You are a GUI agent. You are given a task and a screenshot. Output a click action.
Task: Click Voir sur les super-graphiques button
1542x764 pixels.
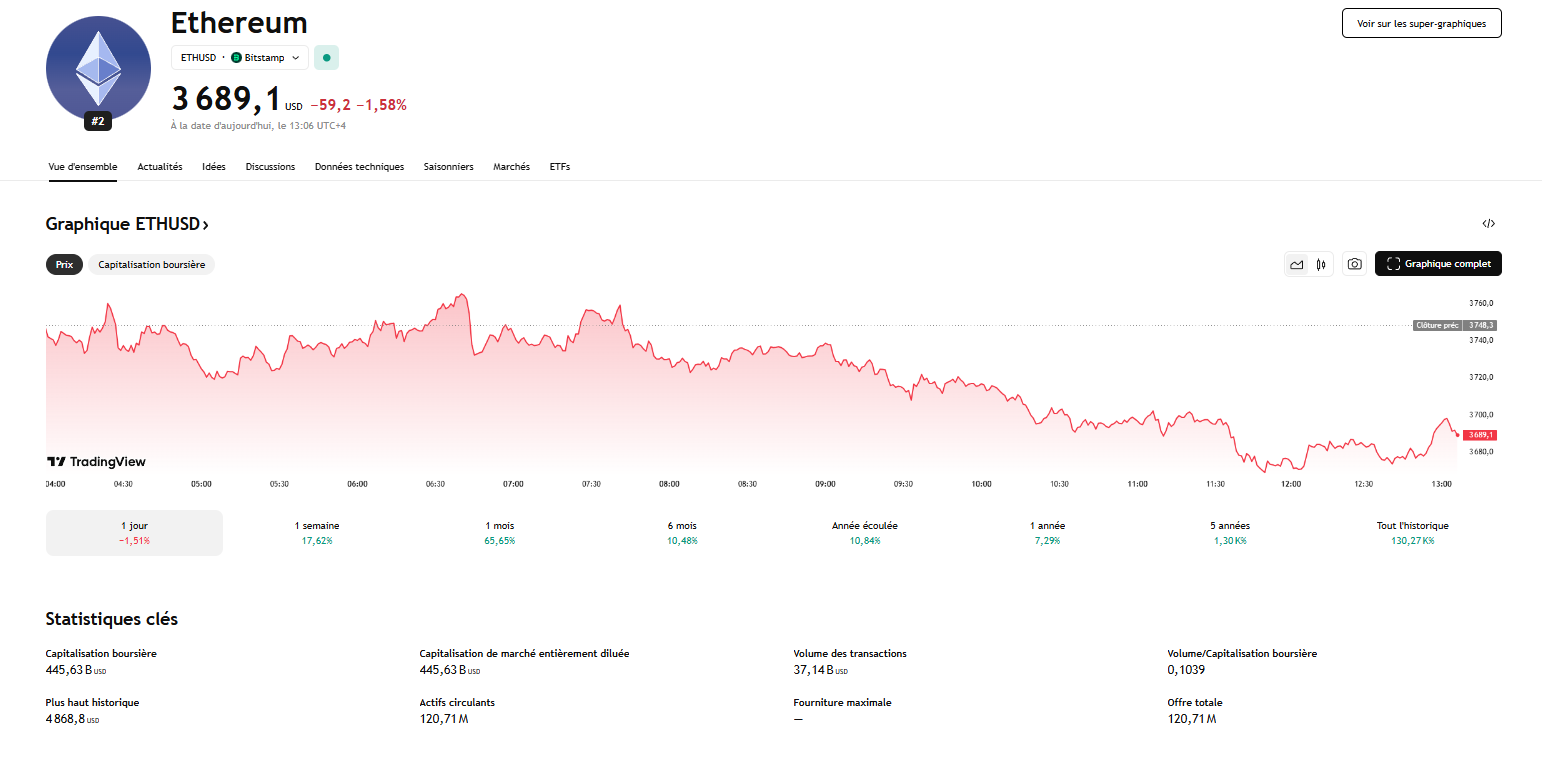[x=1421, y=23]
